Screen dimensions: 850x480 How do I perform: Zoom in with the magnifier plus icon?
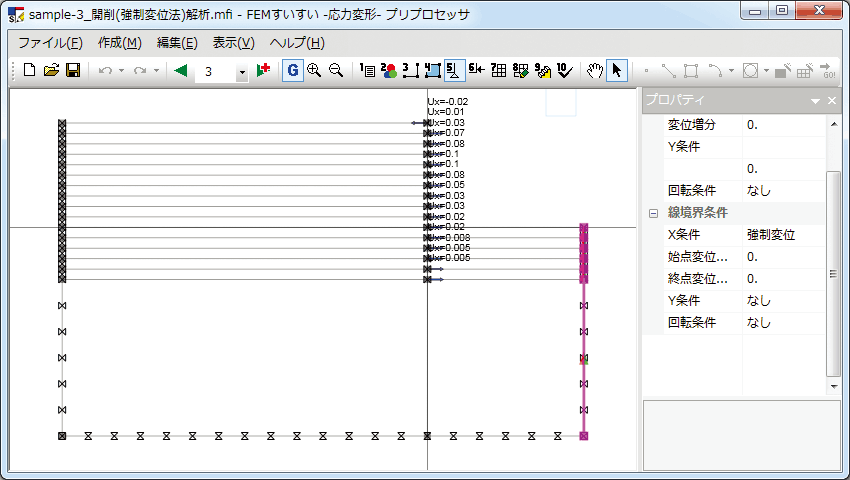[314, 71]
